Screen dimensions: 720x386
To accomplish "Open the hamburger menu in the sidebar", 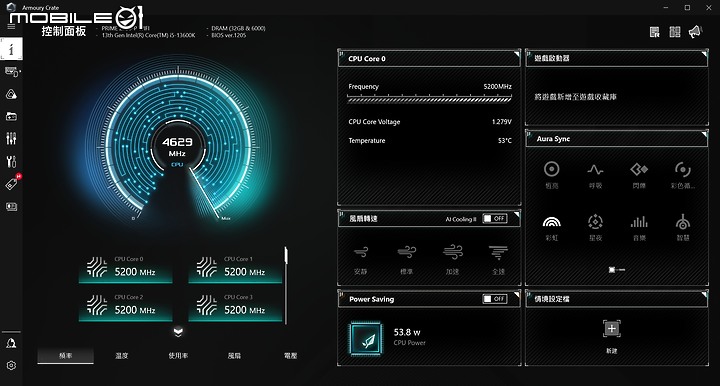I will 11,26.
